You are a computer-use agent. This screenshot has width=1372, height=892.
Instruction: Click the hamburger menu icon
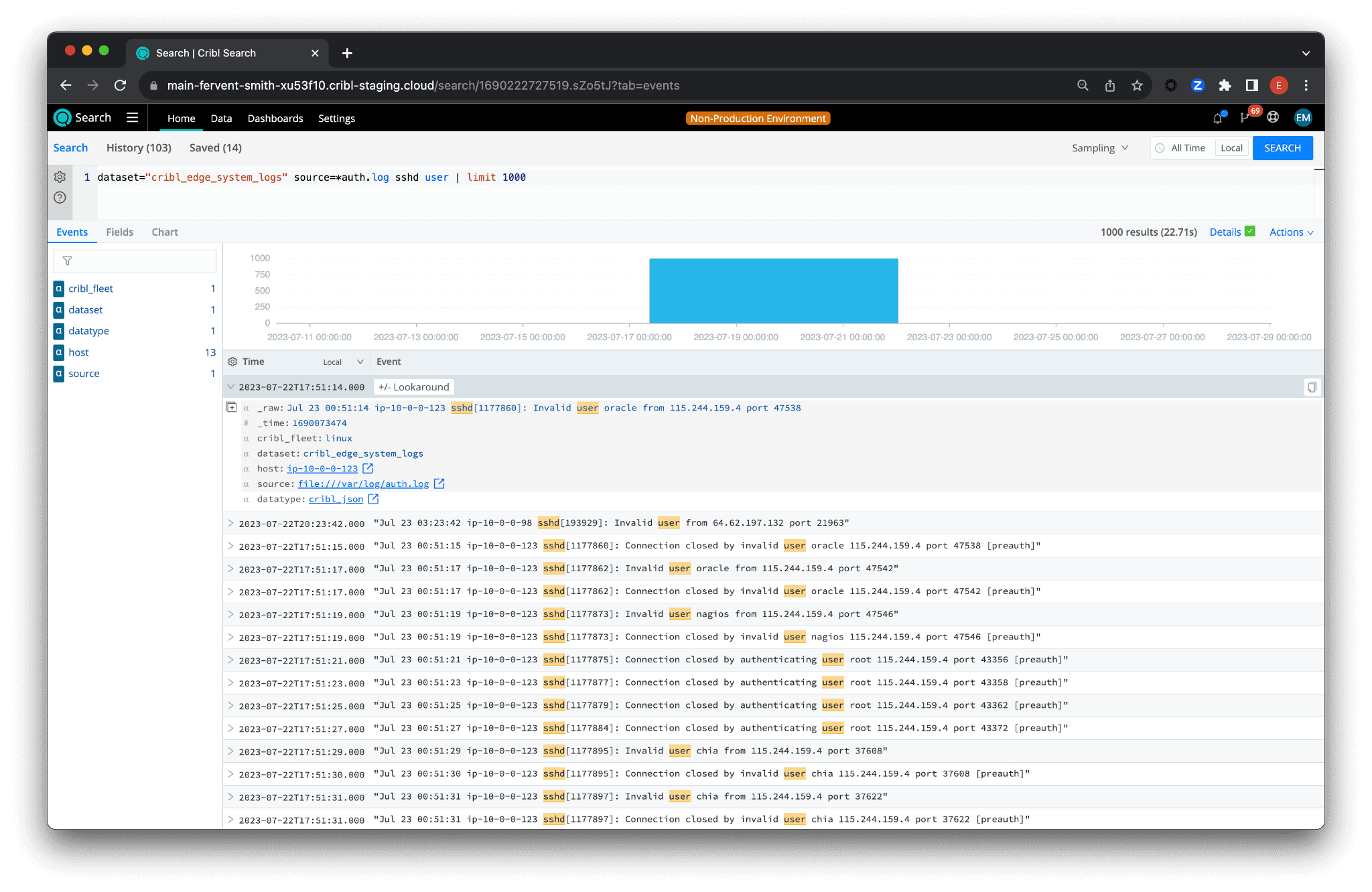[x=132, y=118]
